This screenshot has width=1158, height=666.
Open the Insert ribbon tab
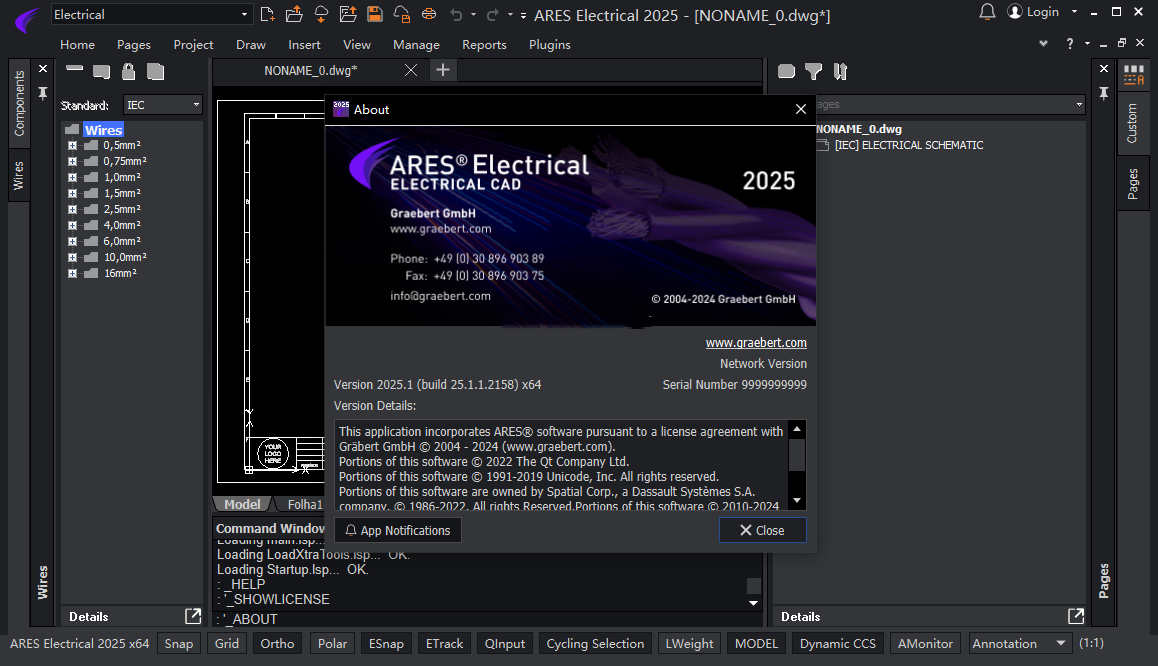pos(304,44)
